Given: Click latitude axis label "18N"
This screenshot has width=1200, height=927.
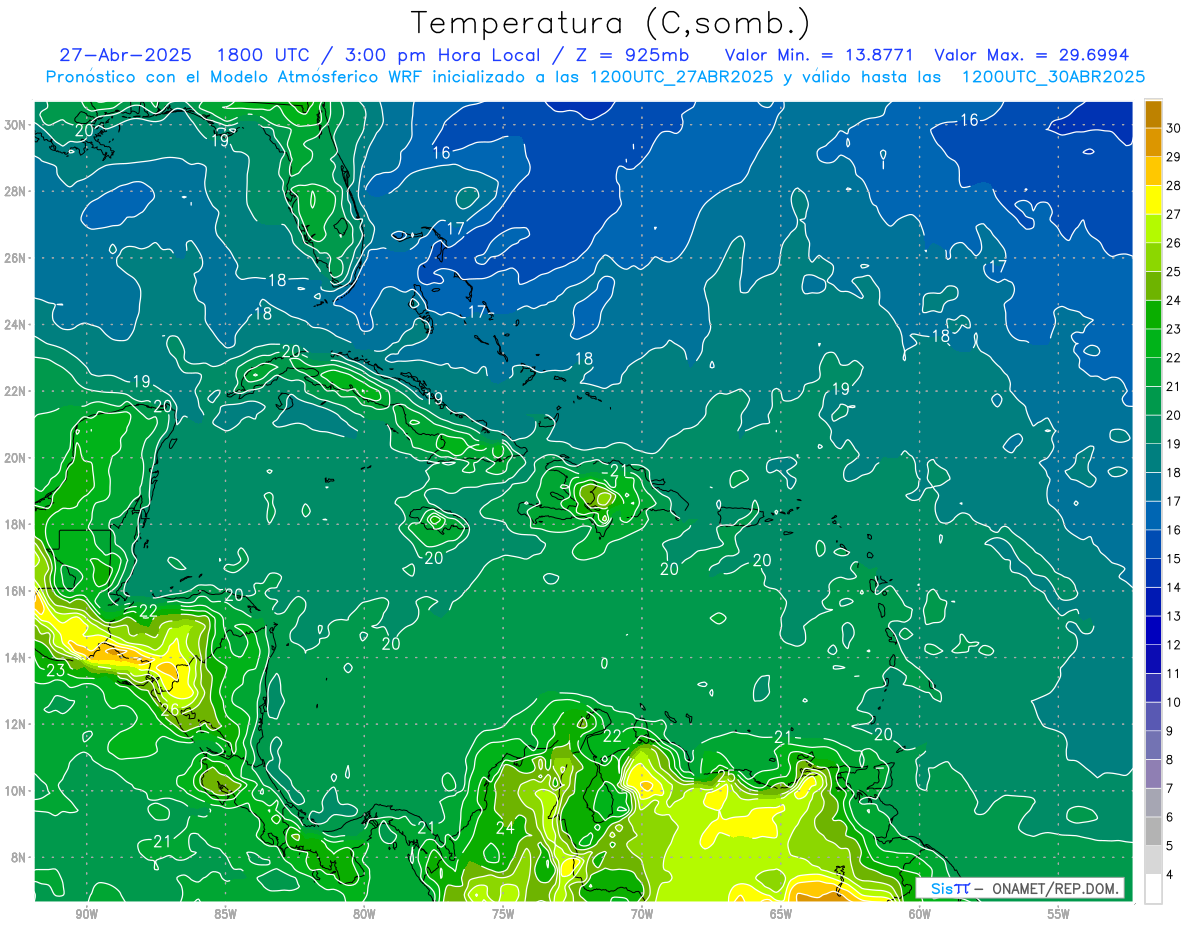Looking at the screenshot, I should point(15,524).
